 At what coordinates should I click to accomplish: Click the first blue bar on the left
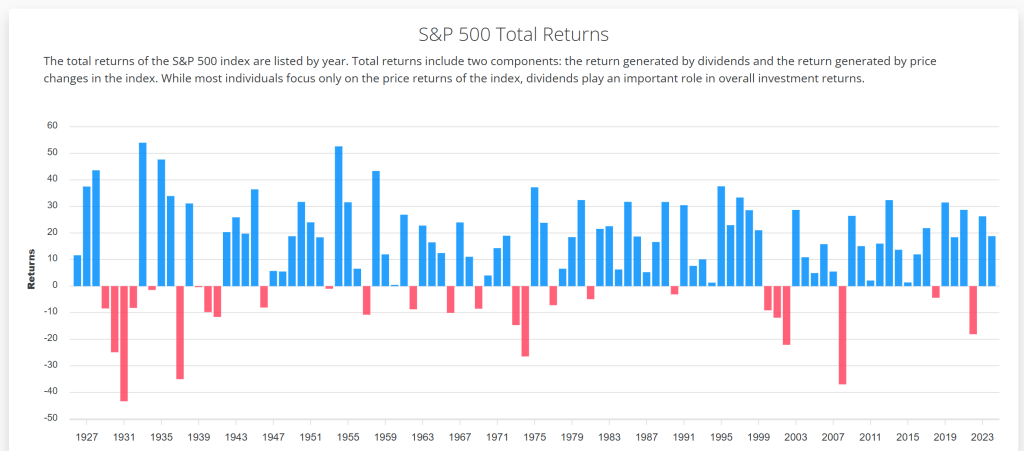pyautogui.click(x=77, y=270)
